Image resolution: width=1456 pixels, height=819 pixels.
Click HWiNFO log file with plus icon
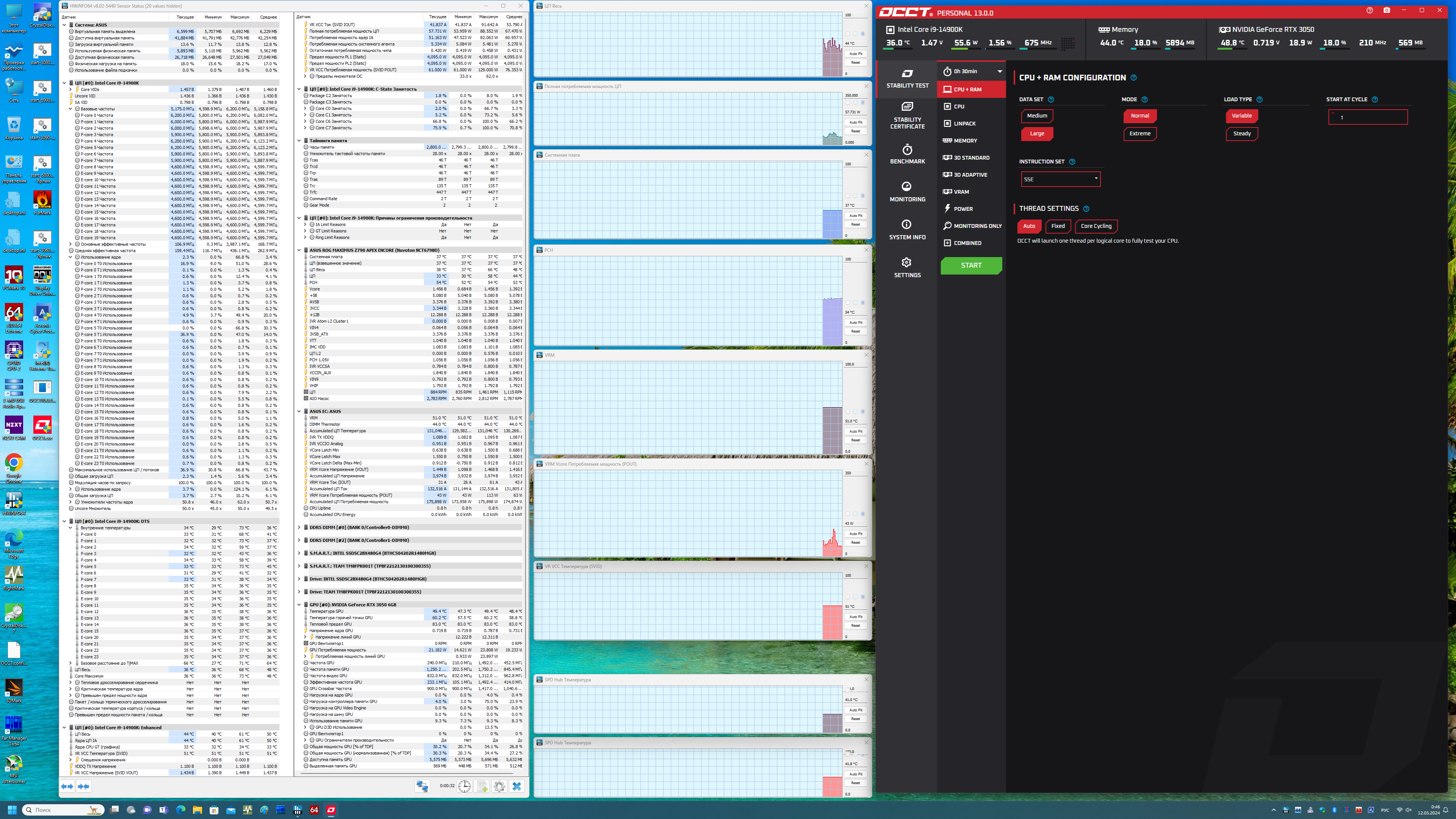click(482, 786)
